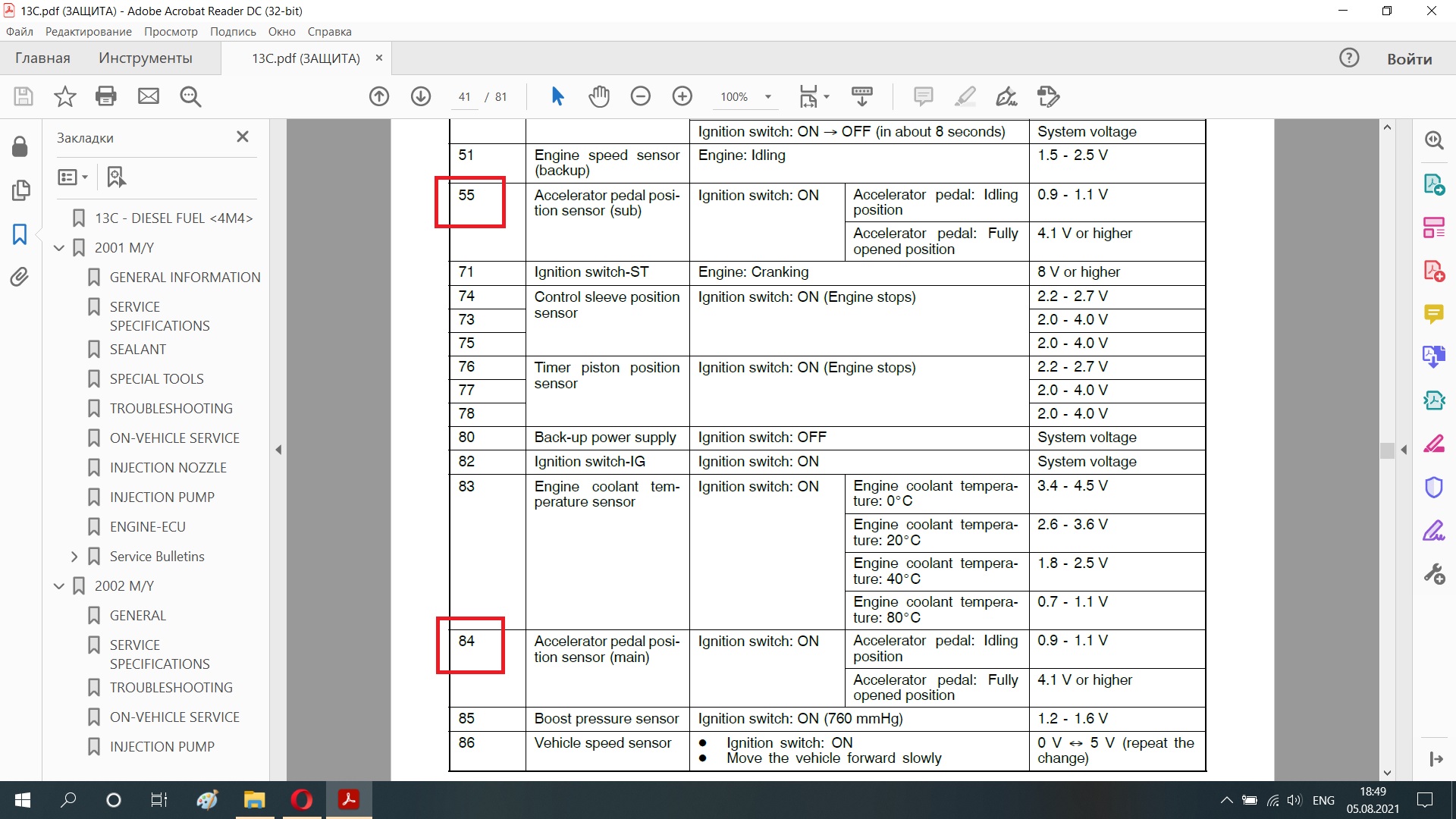This screenshot has width=1456, height=819.
Task: Click the Войти sign-in button
Action: click(x=1409, y=59)
